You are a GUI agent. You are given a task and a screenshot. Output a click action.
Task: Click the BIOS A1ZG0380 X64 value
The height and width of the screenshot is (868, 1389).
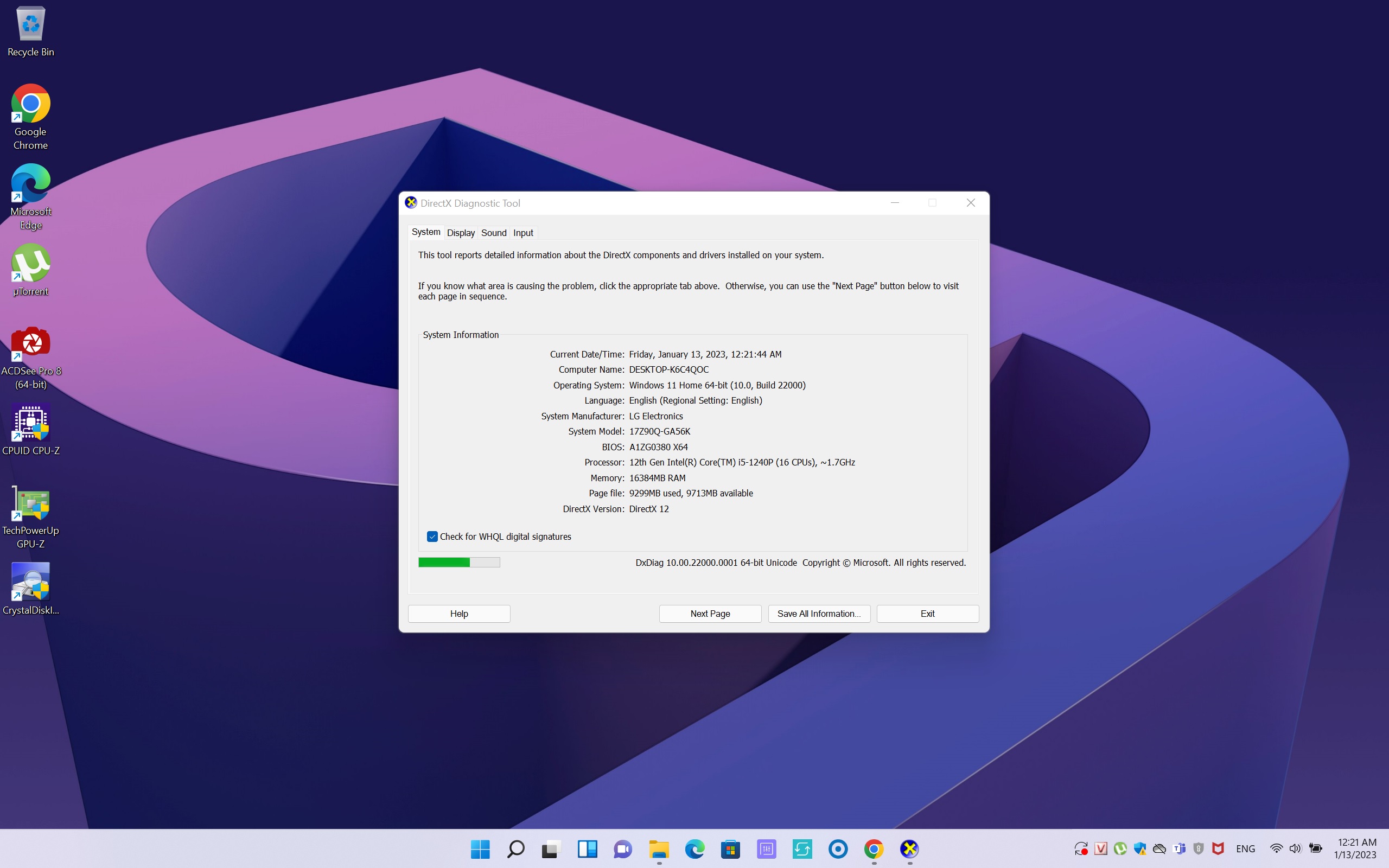pos(658,447)
